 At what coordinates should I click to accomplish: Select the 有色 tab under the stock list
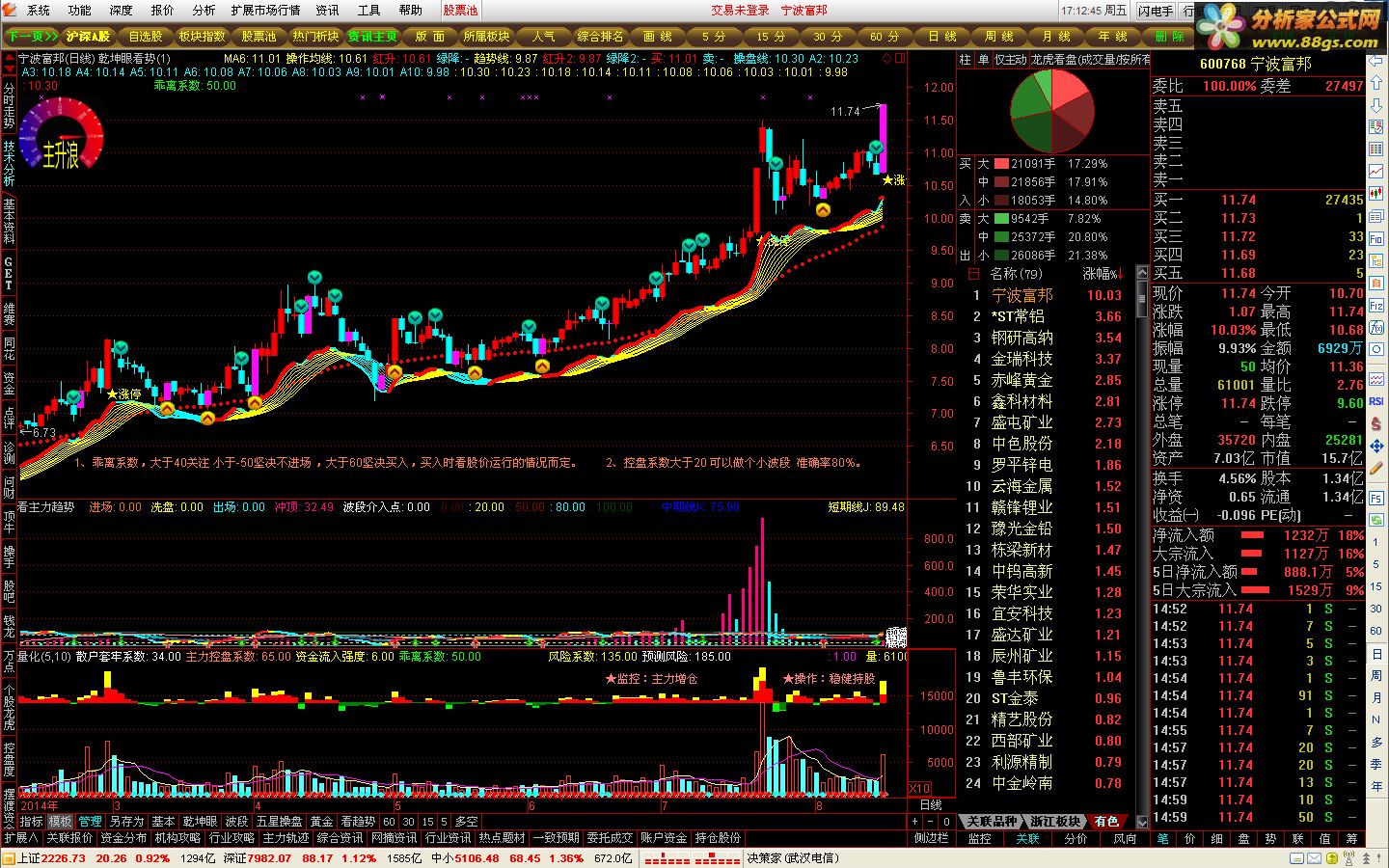(1106, 822)
